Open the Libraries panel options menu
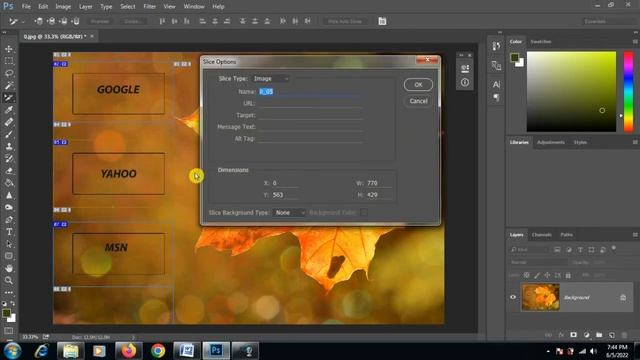This screenshot has width=640, height=360. click(x=635, y=142)
